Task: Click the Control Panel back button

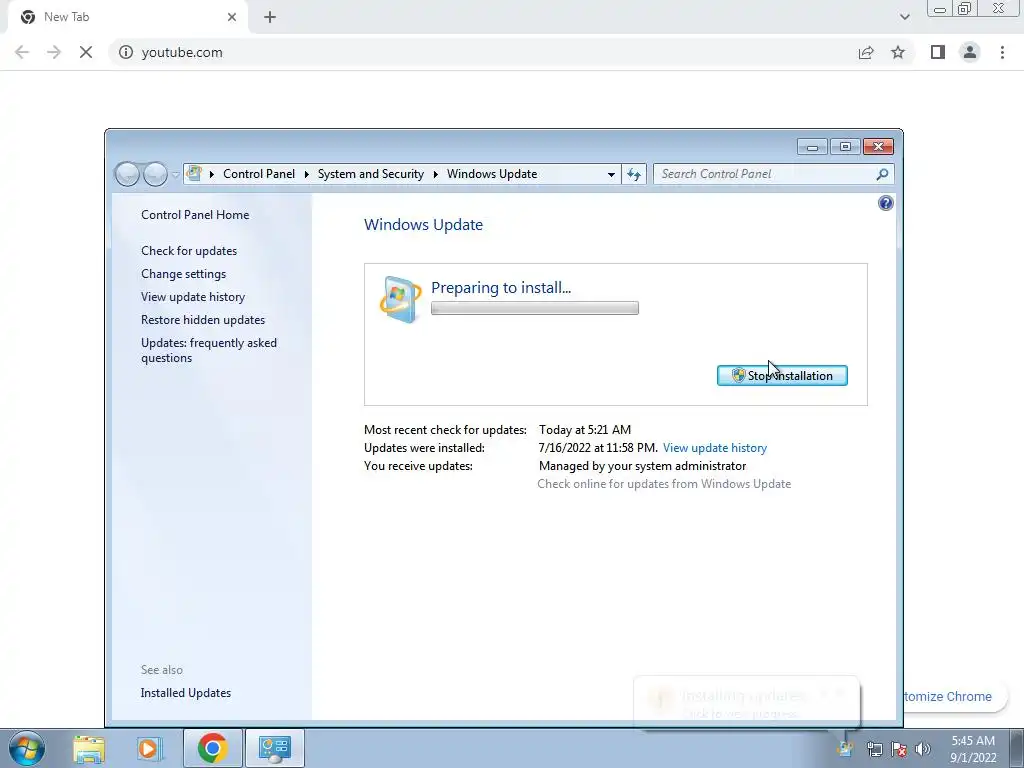Action: coord(127,174)
